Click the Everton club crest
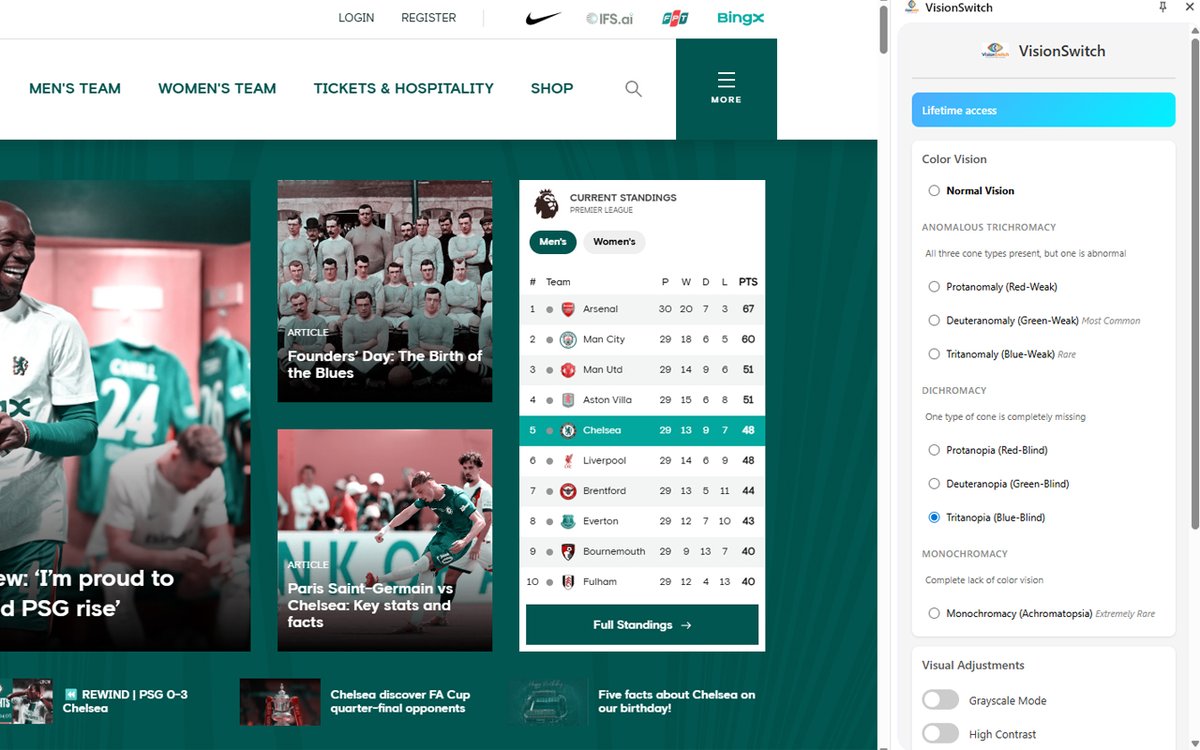Image resolution: width=1200 pixels, height=750 pixels. click(568, 521)
